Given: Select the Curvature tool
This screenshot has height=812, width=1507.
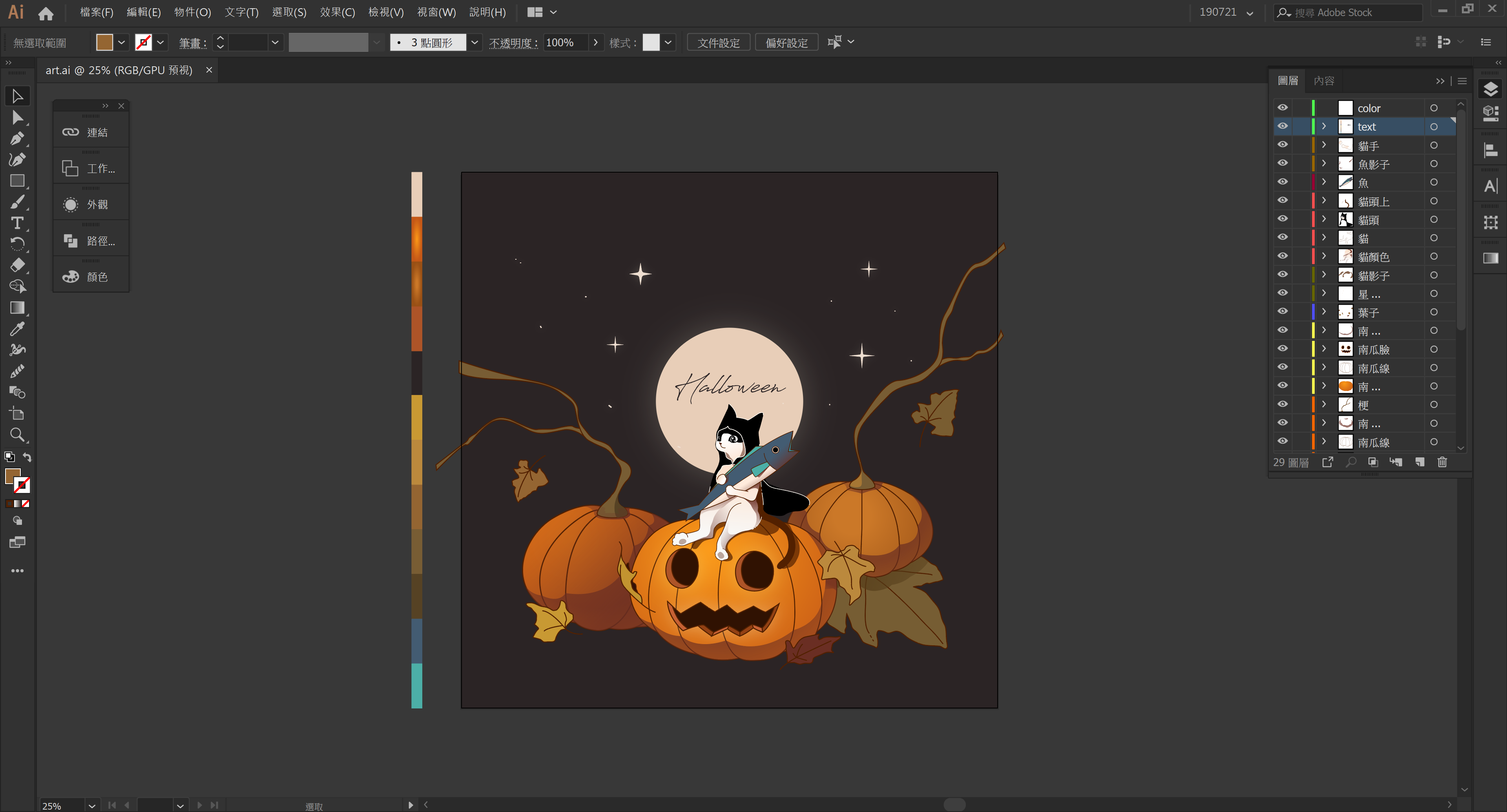Looking at the screenshot, I should coord(17,160).
